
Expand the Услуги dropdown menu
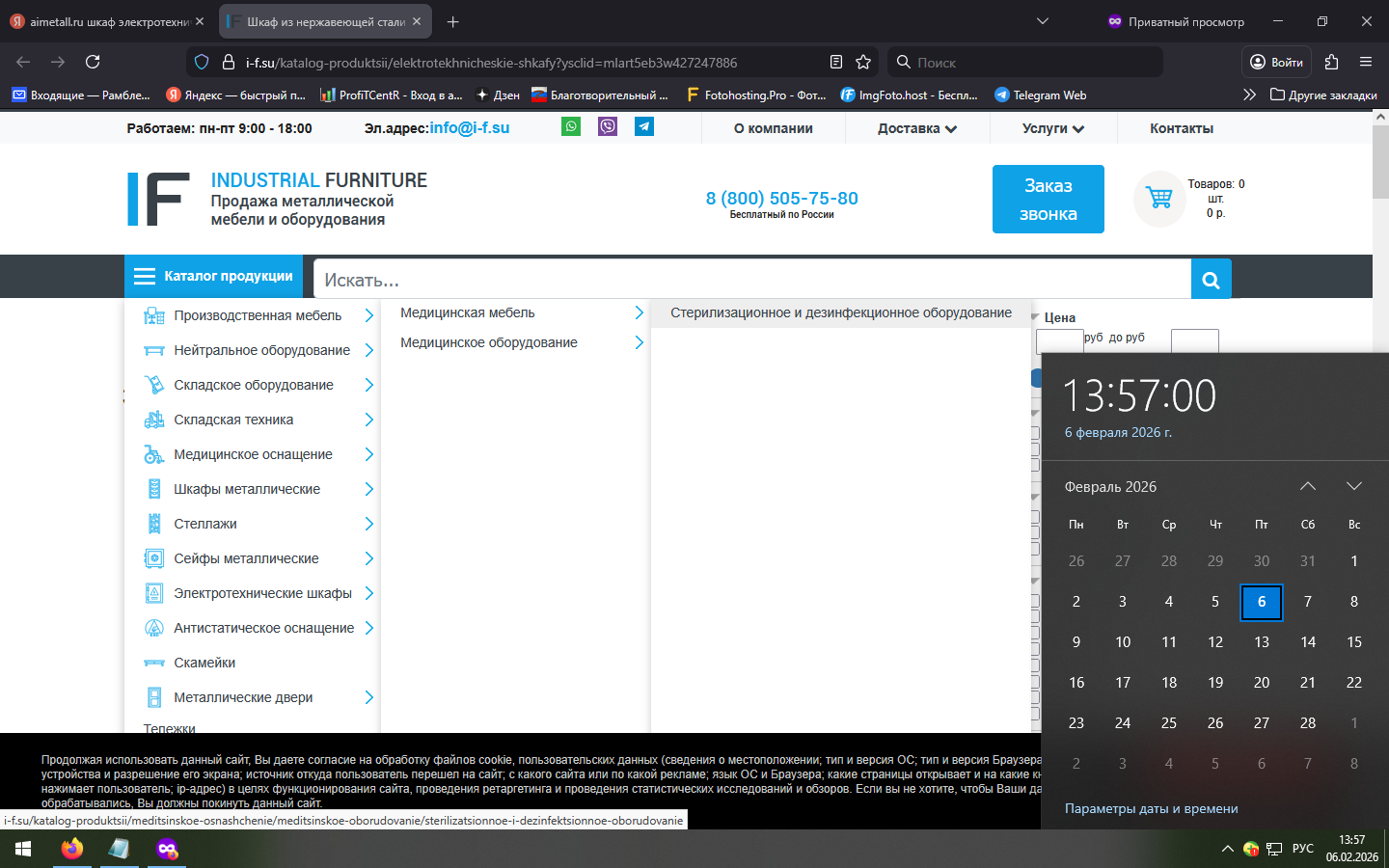[1052, 128]
